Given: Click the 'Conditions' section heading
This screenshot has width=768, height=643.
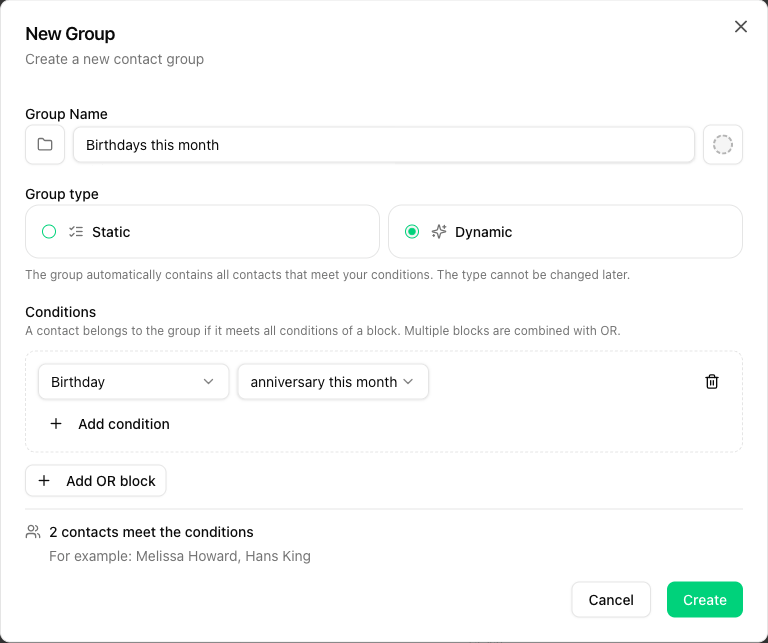Looking at the screenshot, I should click(61, 312).
